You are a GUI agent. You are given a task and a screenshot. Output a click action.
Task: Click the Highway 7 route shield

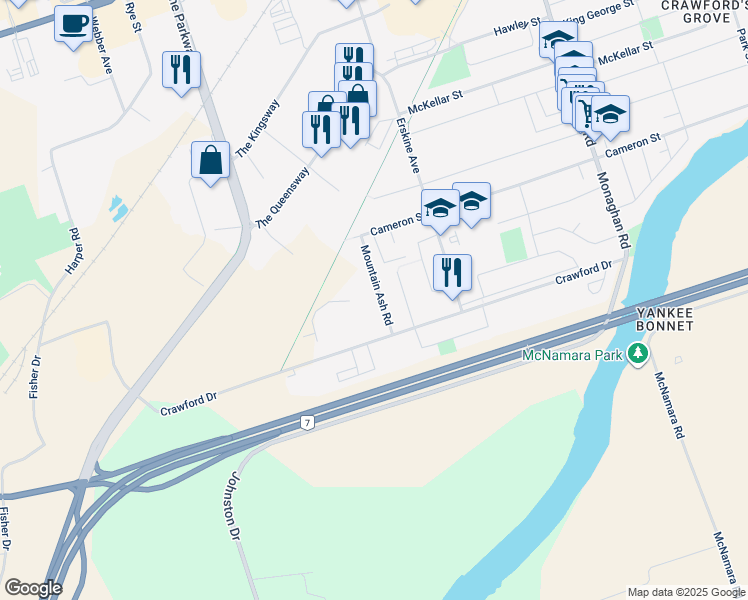[x=308, y=423]
